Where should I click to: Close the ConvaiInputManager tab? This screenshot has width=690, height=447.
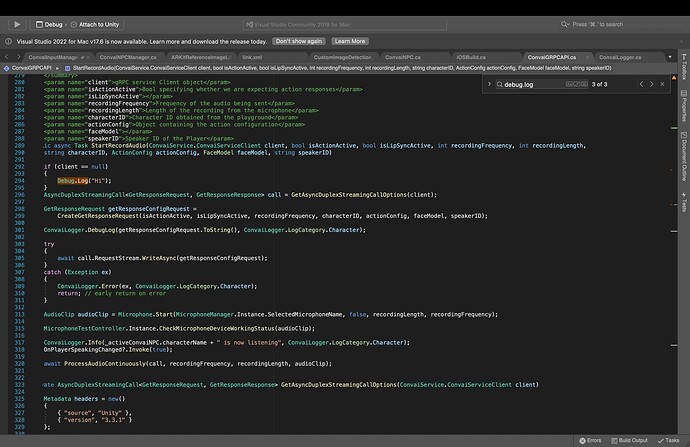click(88, 57)
